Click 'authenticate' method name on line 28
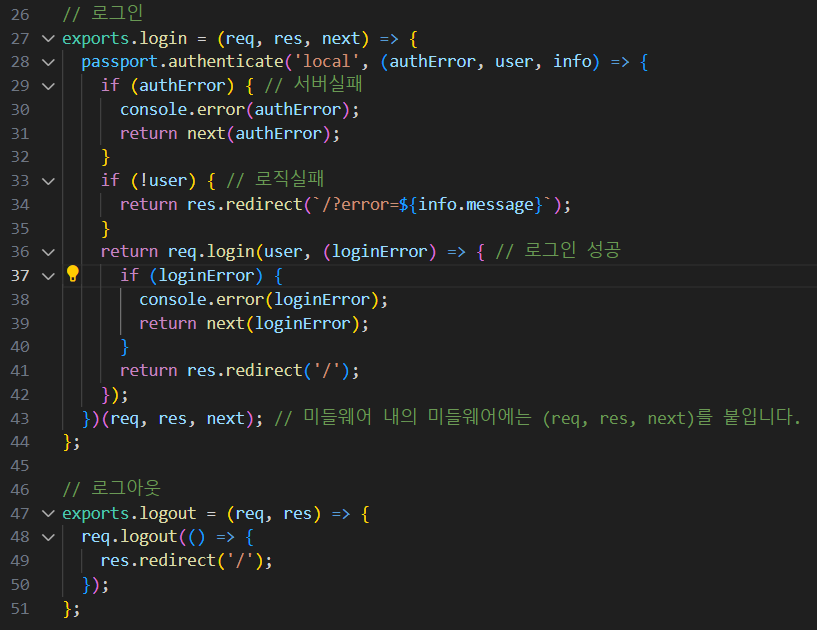Screen dimensions: 817x630 point(226,61)
